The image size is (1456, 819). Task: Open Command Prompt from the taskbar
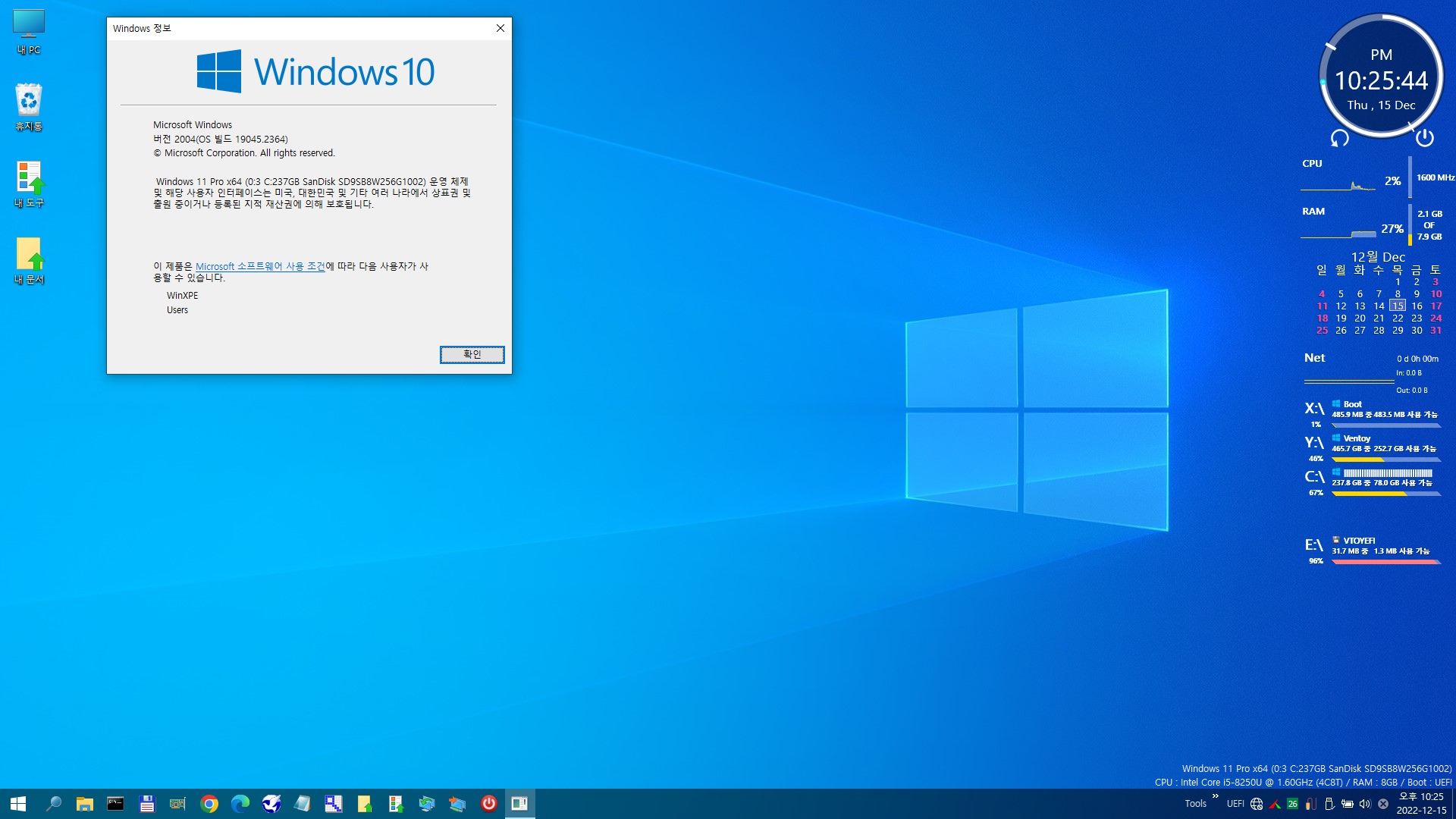point(115,804)
